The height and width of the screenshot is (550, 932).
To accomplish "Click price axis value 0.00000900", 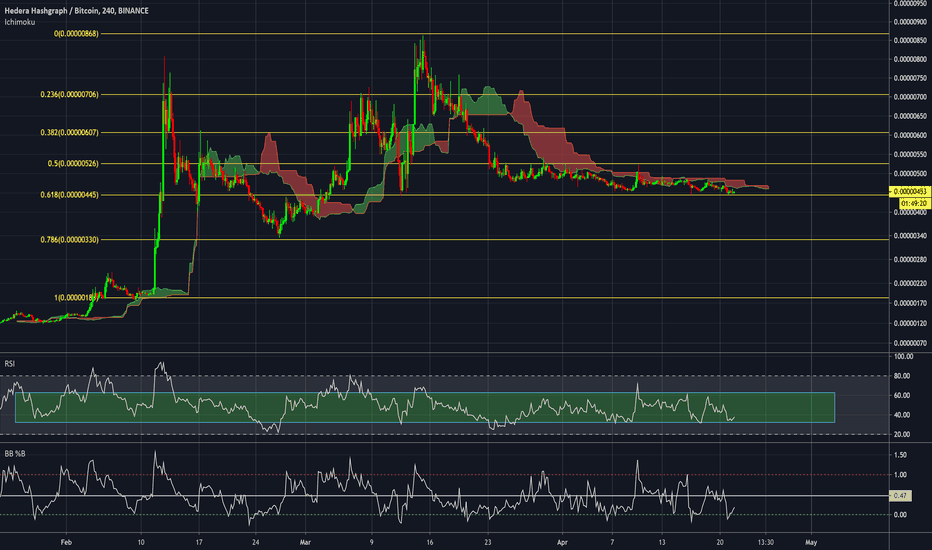I will [909, 22].
